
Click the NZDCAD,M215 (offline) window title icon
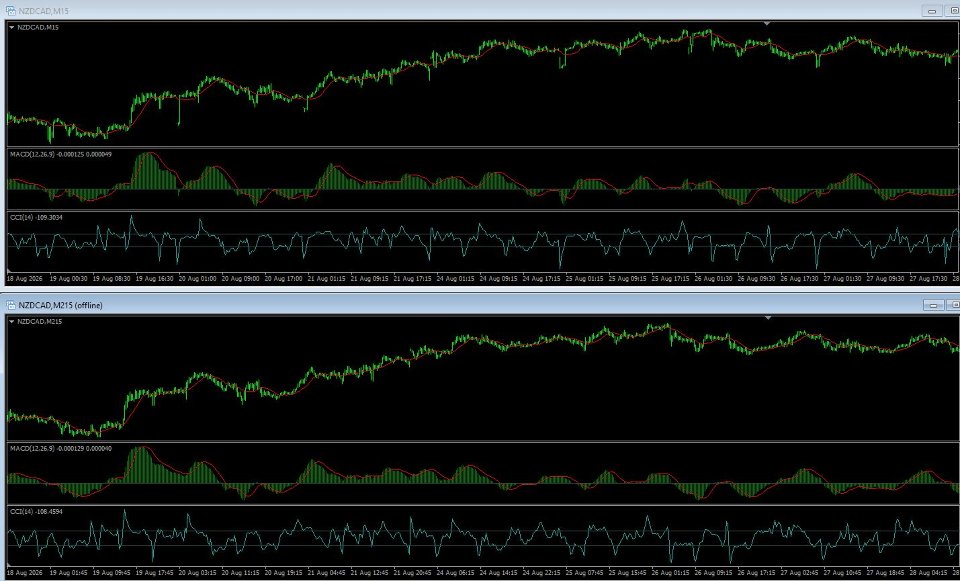click(10, 305)
